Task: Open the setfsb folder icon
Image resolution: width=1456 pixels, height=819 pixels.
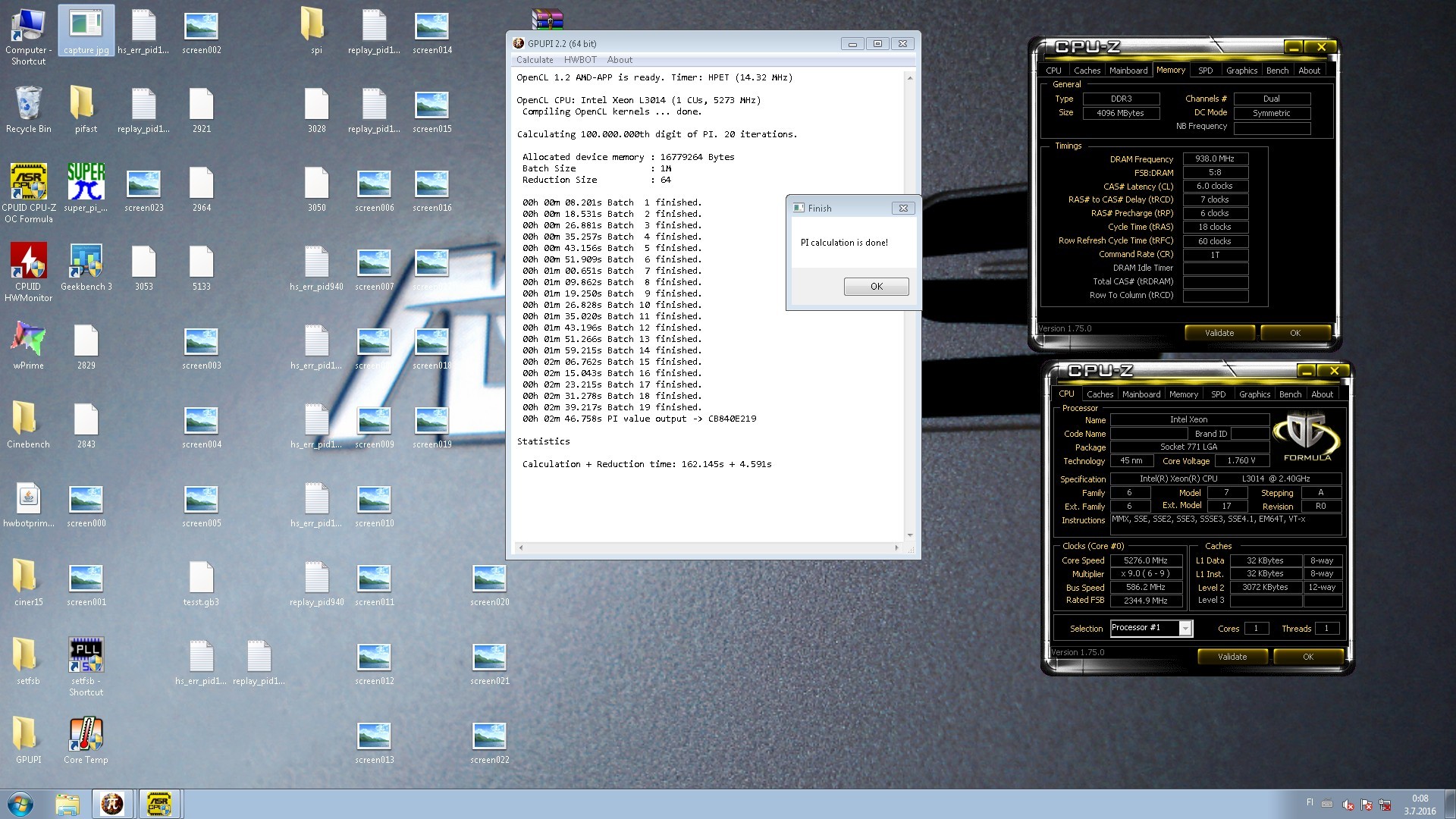Action: pos(28,661)
